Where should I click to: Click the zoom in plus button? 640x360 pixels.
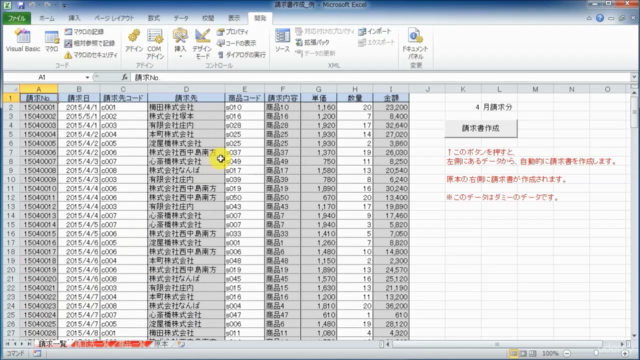tap(625, 353)
